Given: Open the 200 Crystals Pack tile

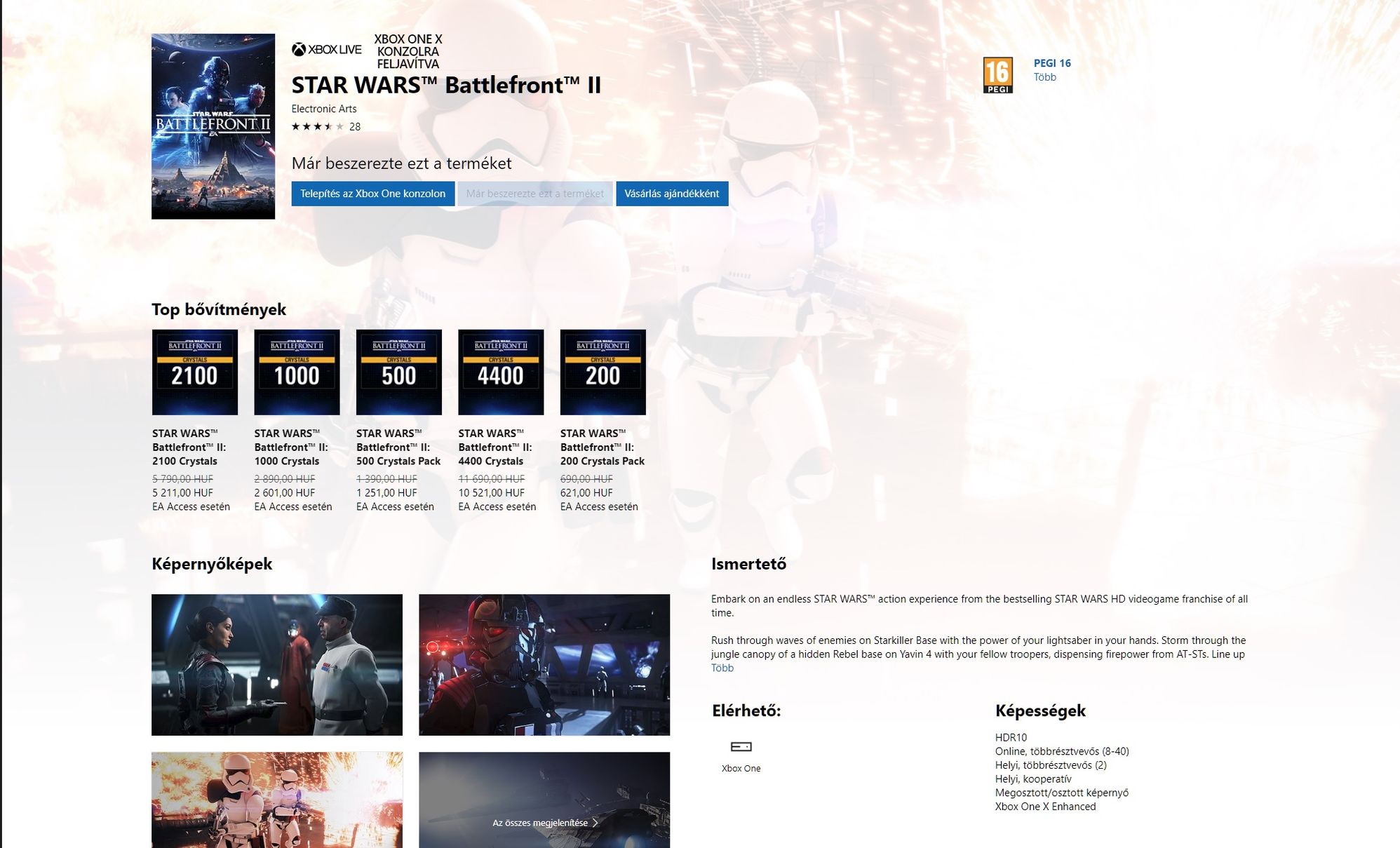Looking at the screenshot, I should (x=603, y=372).
